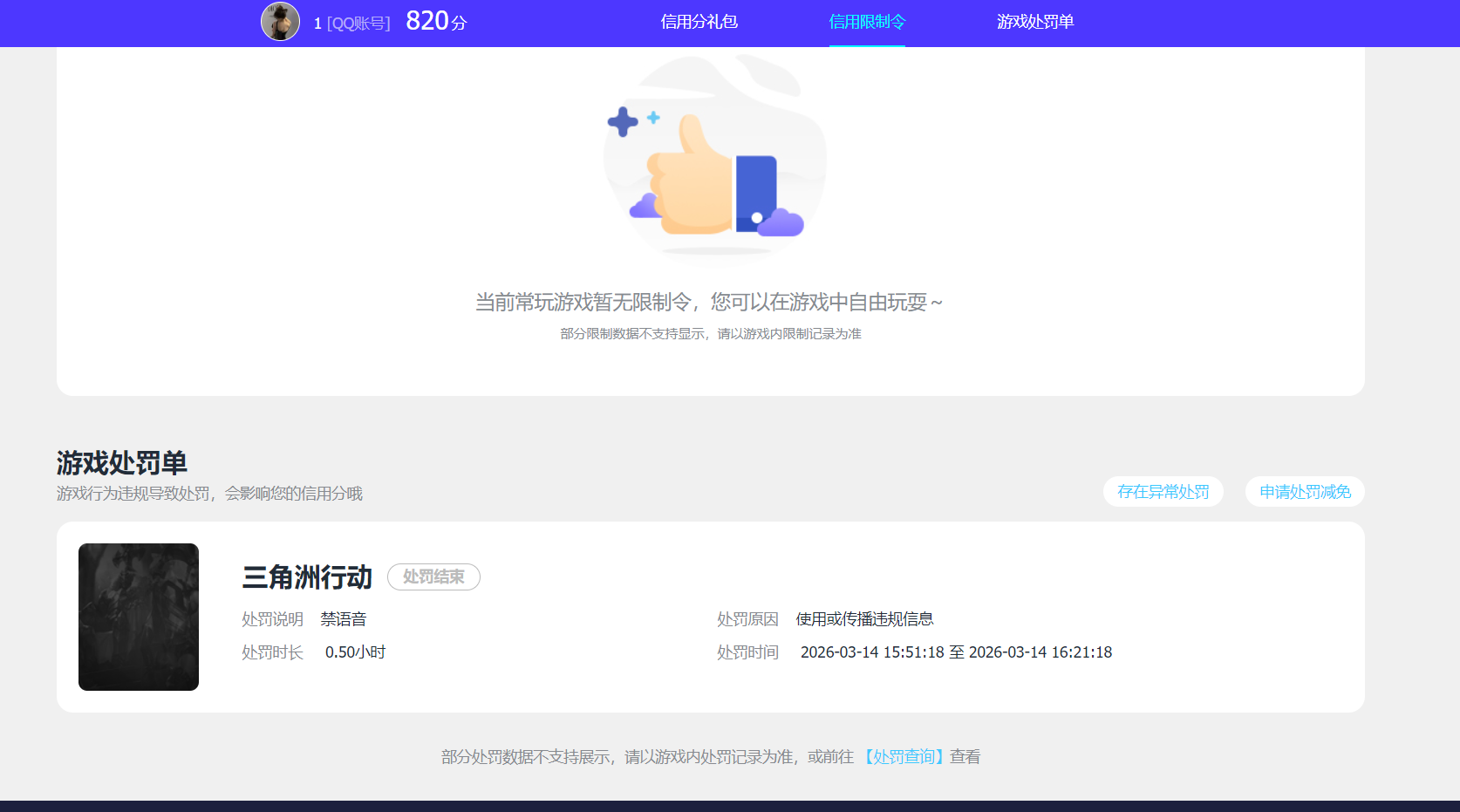
Task: Click the 禁语音 punishment description
Action: pyautogui.click(x=344, y=619)
